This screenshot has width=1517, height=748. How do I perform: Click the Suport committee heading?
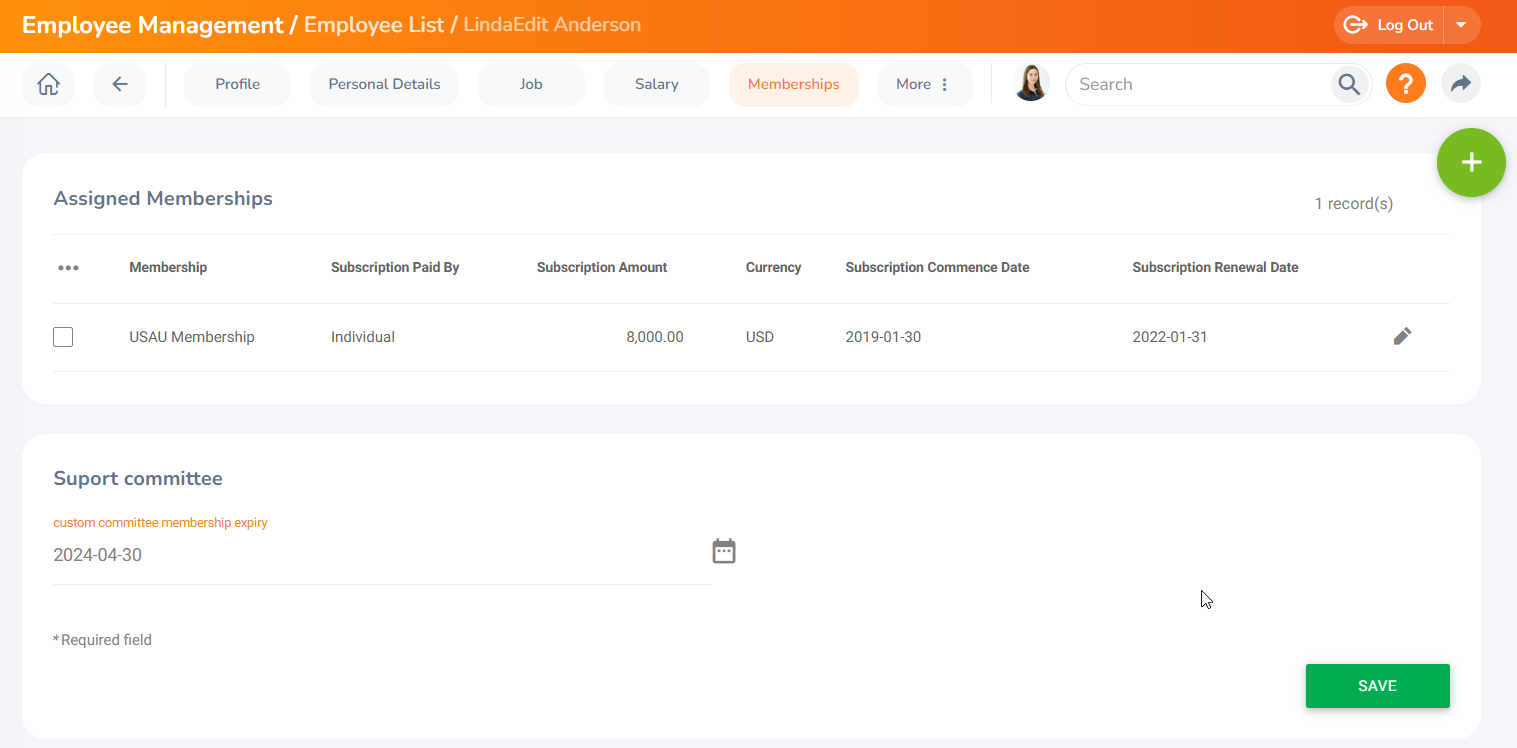coord(138,478)
